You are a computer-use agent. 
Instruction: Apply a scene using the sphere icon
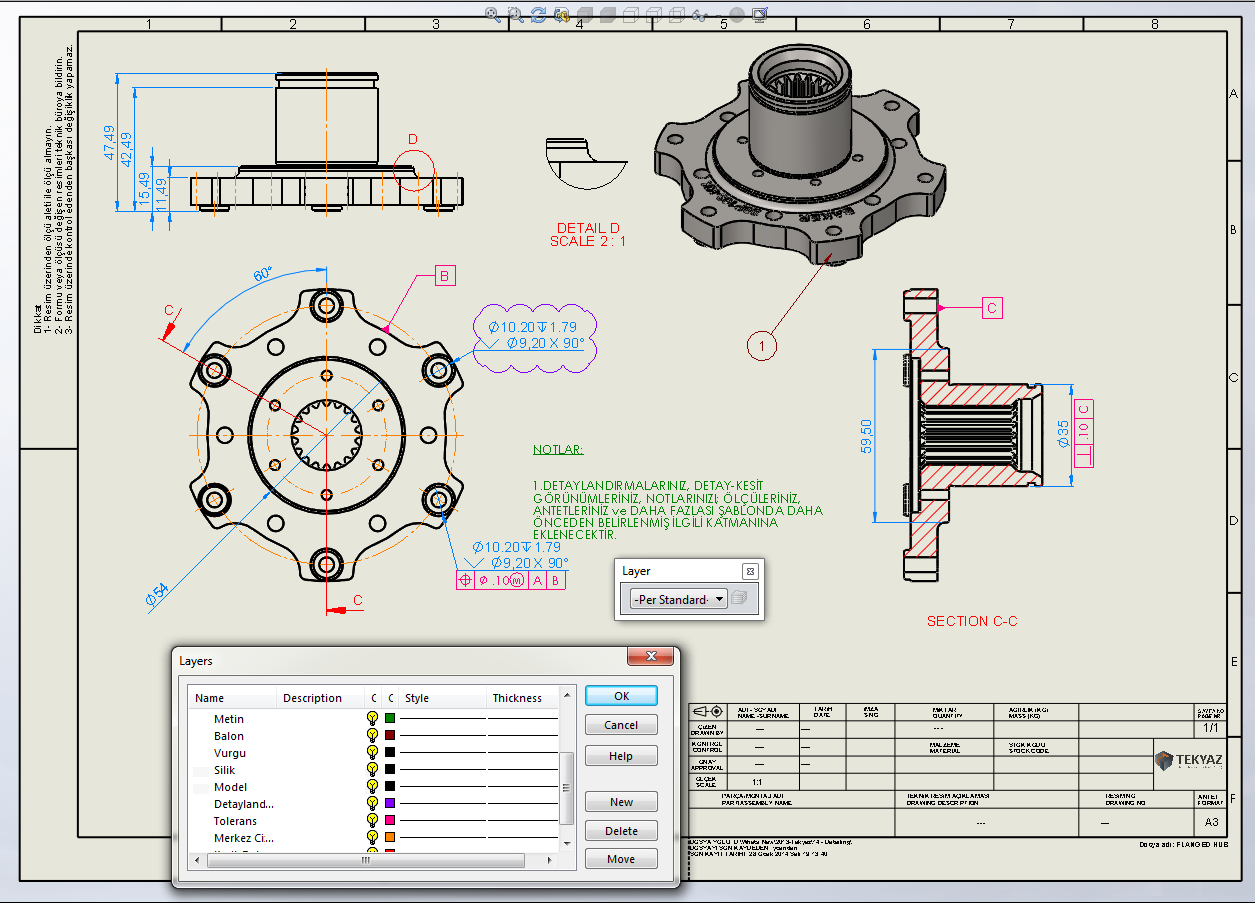(737, 14)
